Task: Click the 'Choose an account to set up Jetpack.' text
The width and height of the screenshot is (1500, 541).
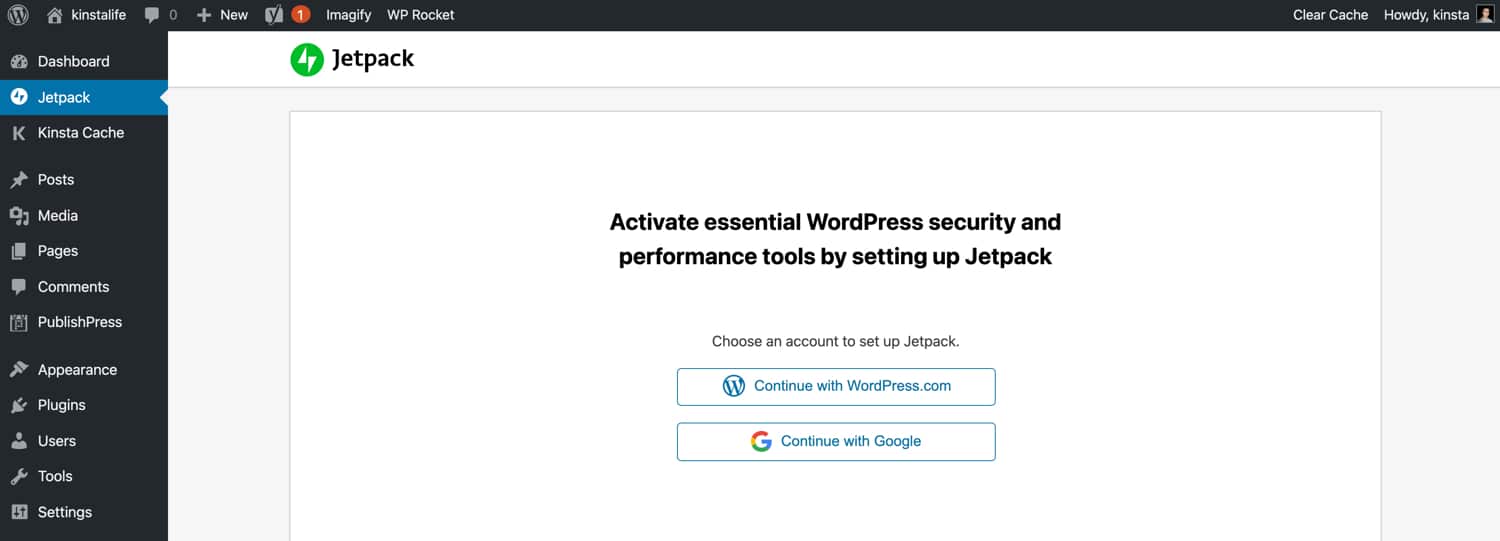Action: coord(836,341)
